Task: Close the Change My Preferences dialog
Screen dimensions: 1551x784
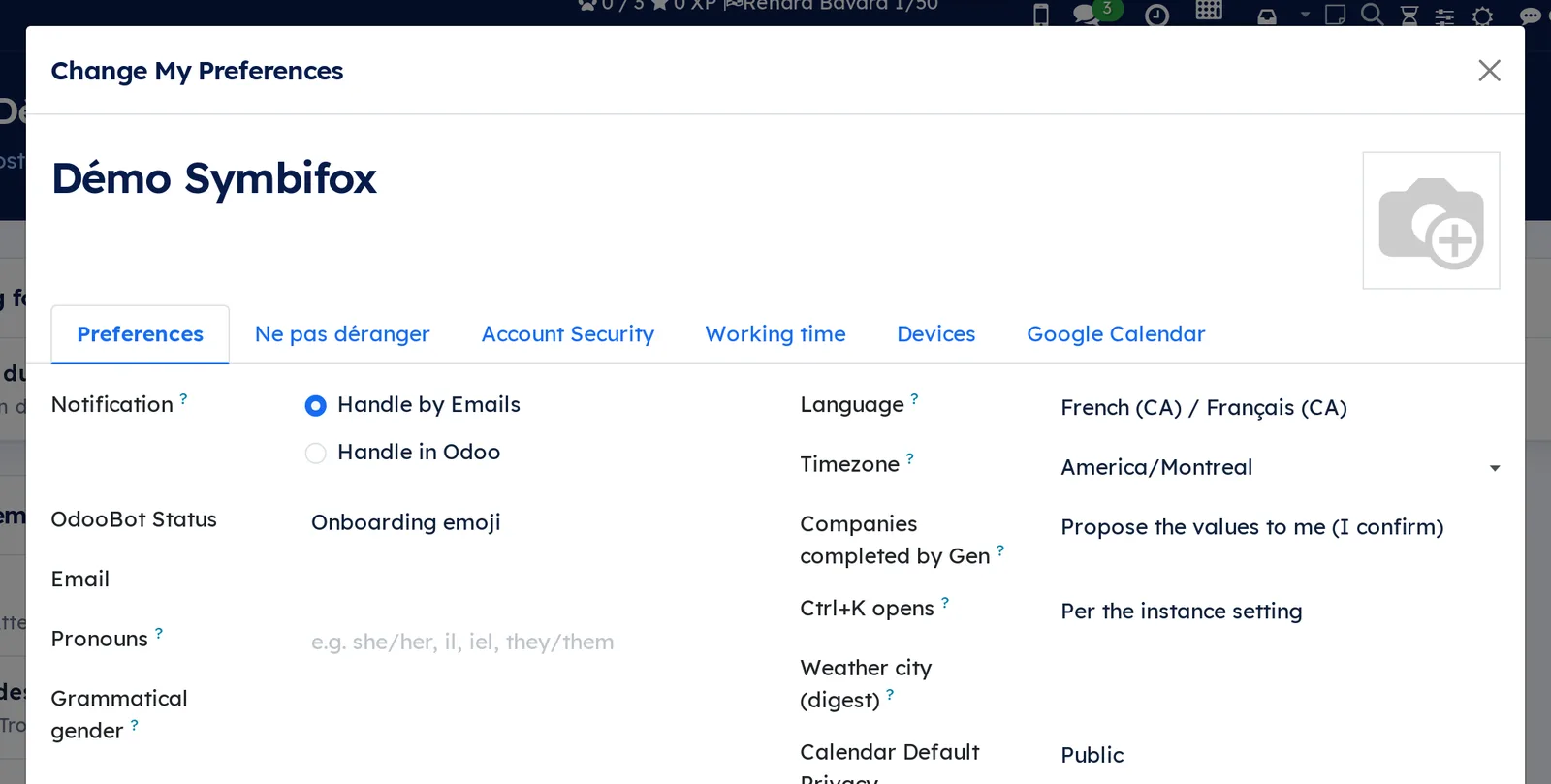Action: click(1489, 71)
